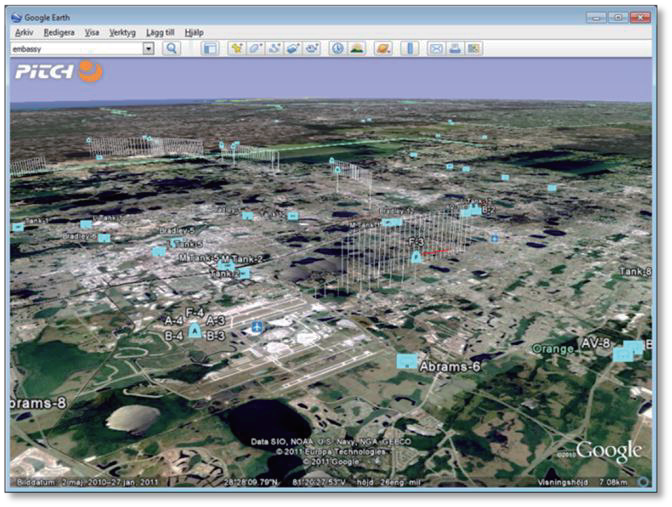The height and width of the screenshot is (507, 672).
Task: Click the Abrams-6 marker square
Action: (407, 361)
